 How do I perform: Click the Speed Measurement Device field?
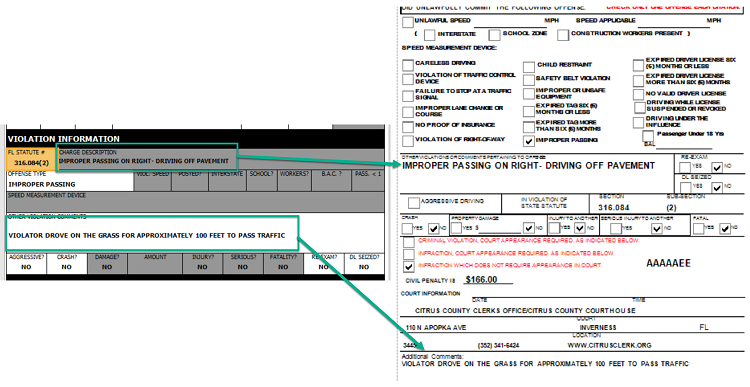(x=195, y=202)
